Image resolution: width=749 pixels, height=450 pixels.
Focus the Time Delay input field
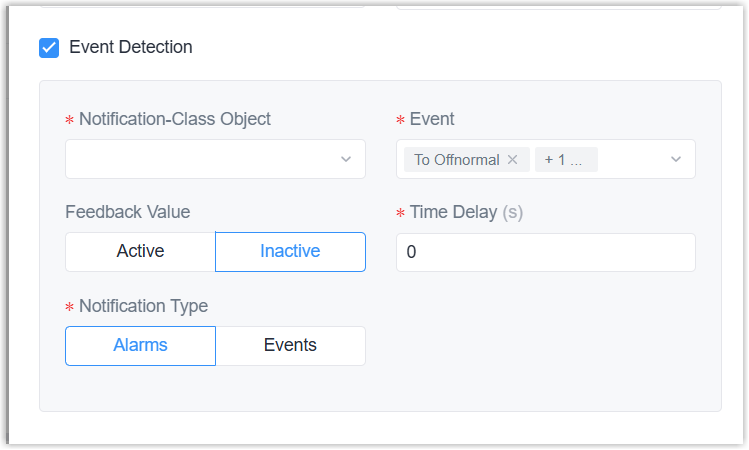tap(545, 253)
